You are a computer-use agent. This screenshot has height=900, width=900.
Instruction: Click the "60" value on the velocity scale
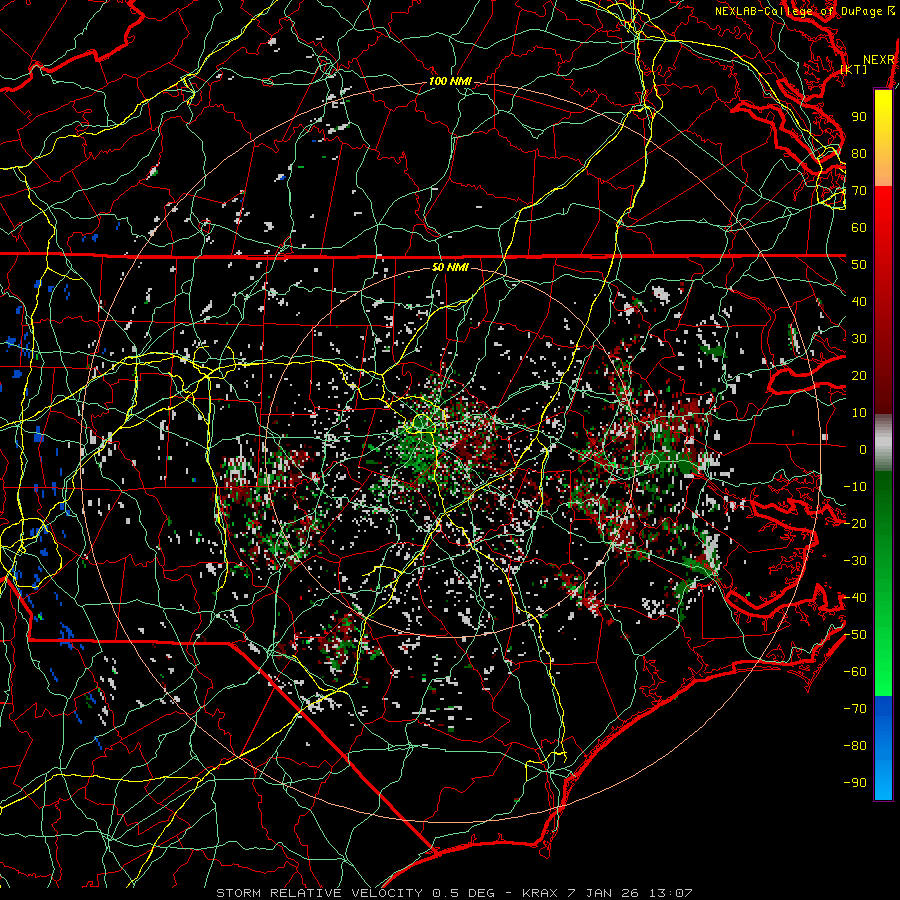[x=859, y=228]
